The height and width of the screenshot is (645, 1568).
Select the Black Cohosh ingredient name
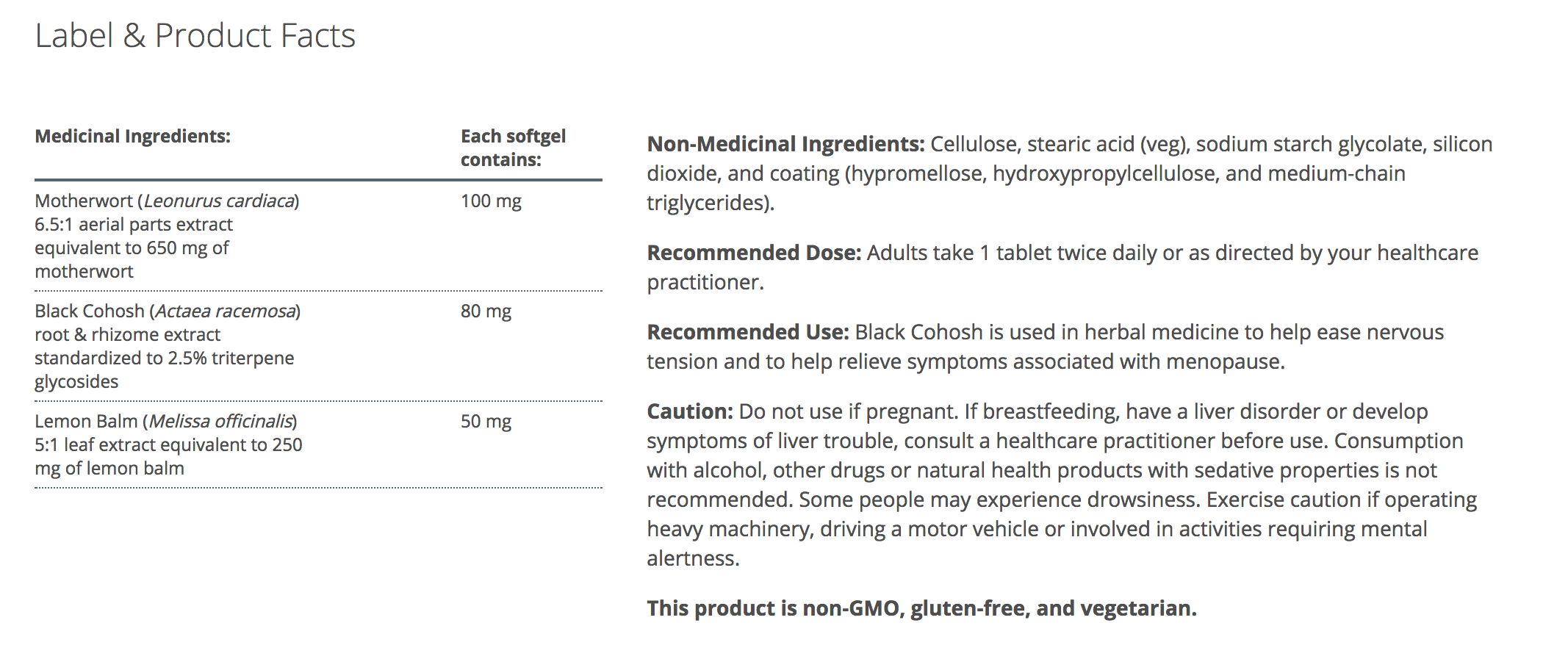90,311
